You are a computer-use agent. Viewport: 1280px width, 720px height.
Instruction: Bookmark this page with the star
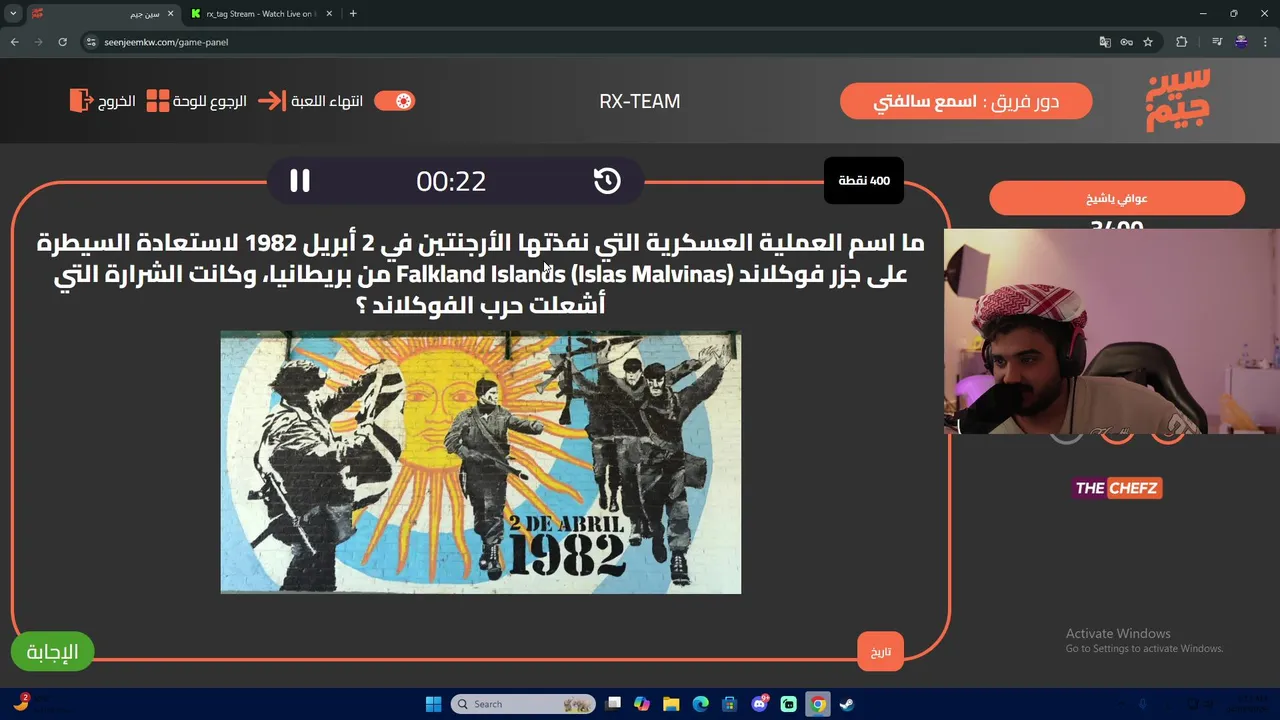tap(1148, 42)
